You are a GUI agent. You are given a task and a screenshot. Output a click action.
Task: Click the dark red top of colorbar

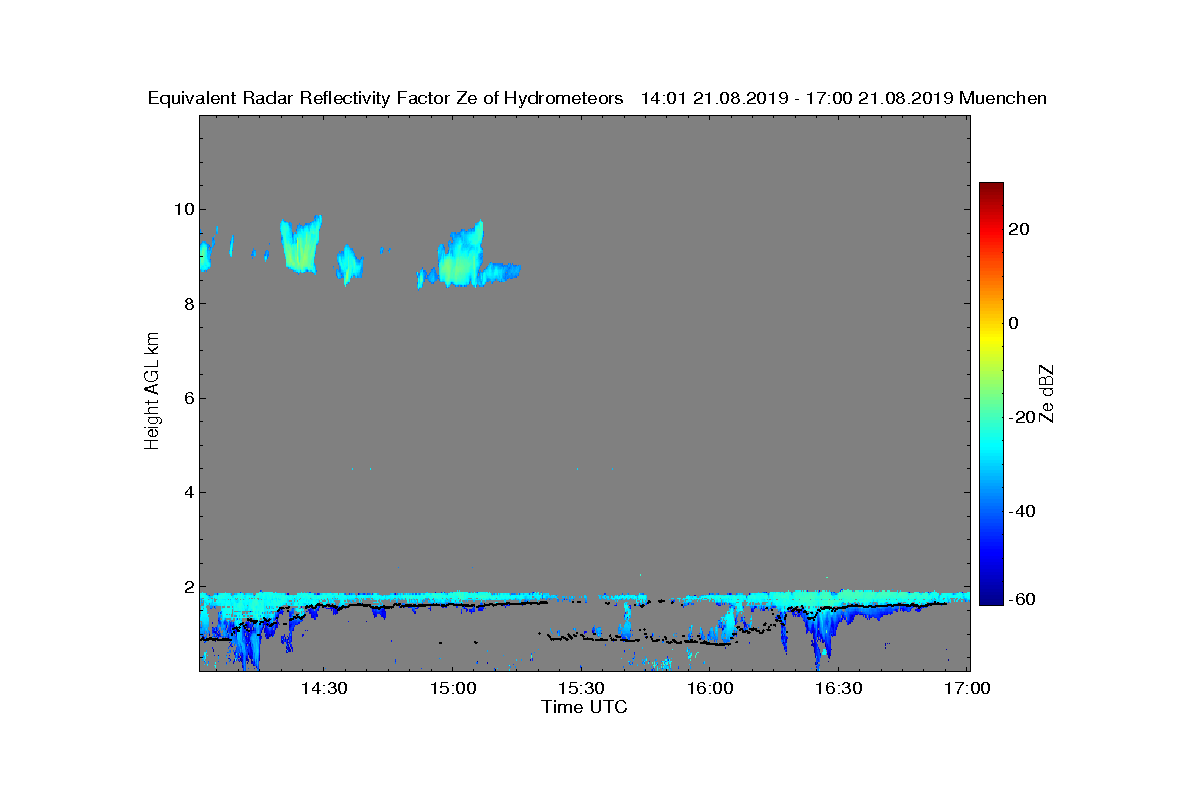(x=991, y=189)
